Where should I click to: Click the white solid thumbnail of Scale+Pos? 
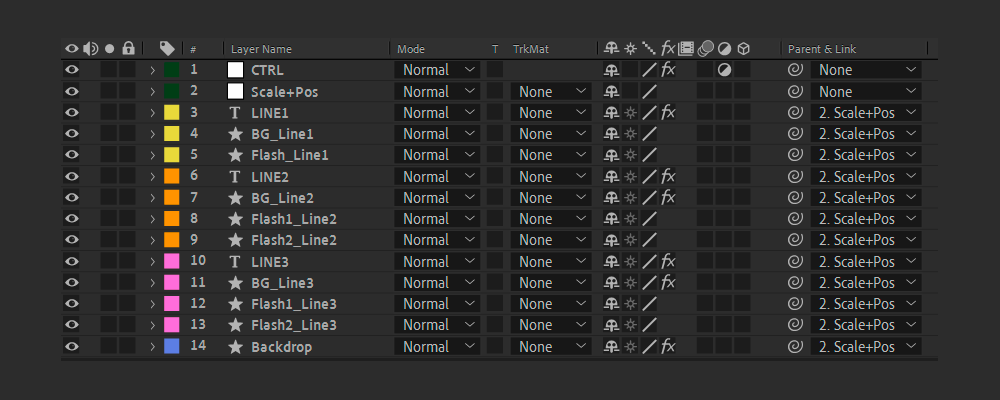(x=235, y=92)
